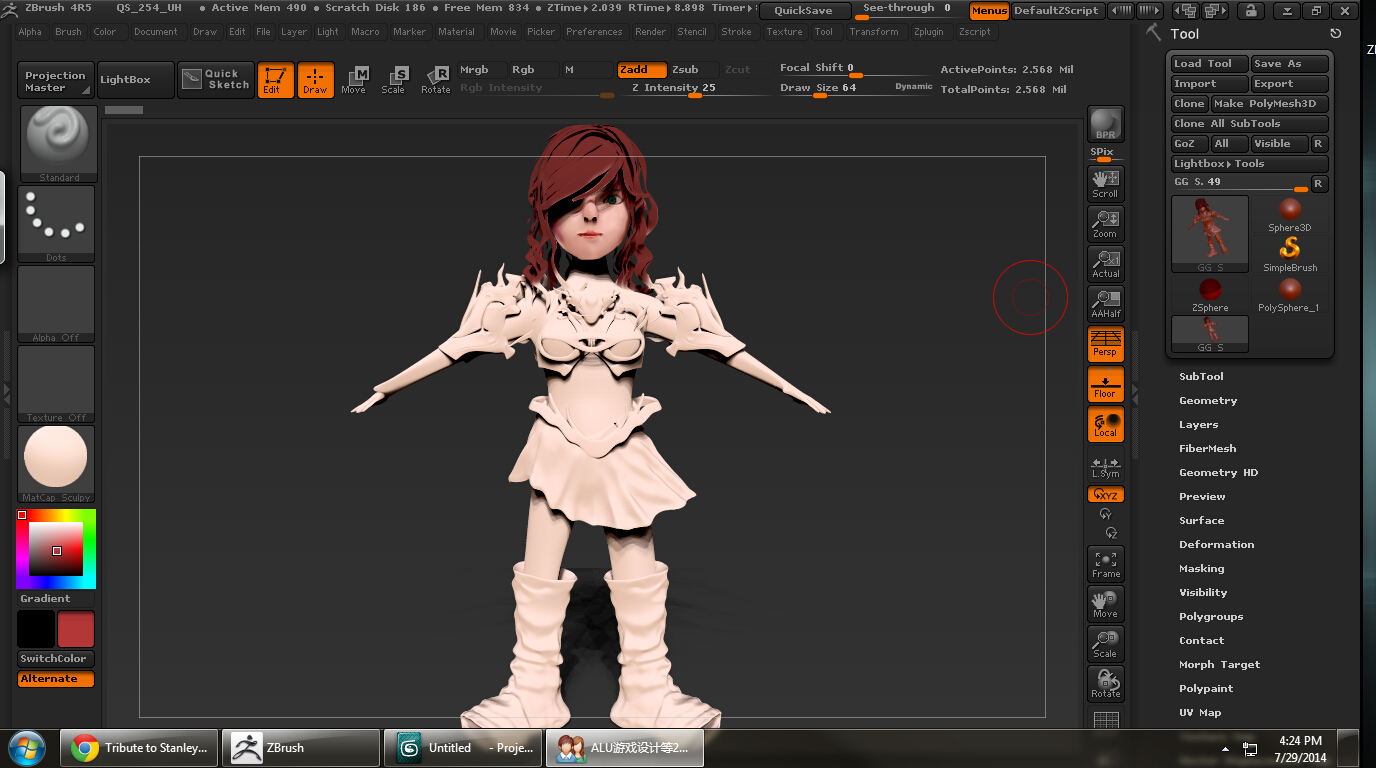Click the BPR render icon
1376x768 pixels.
pos(1105,124)
